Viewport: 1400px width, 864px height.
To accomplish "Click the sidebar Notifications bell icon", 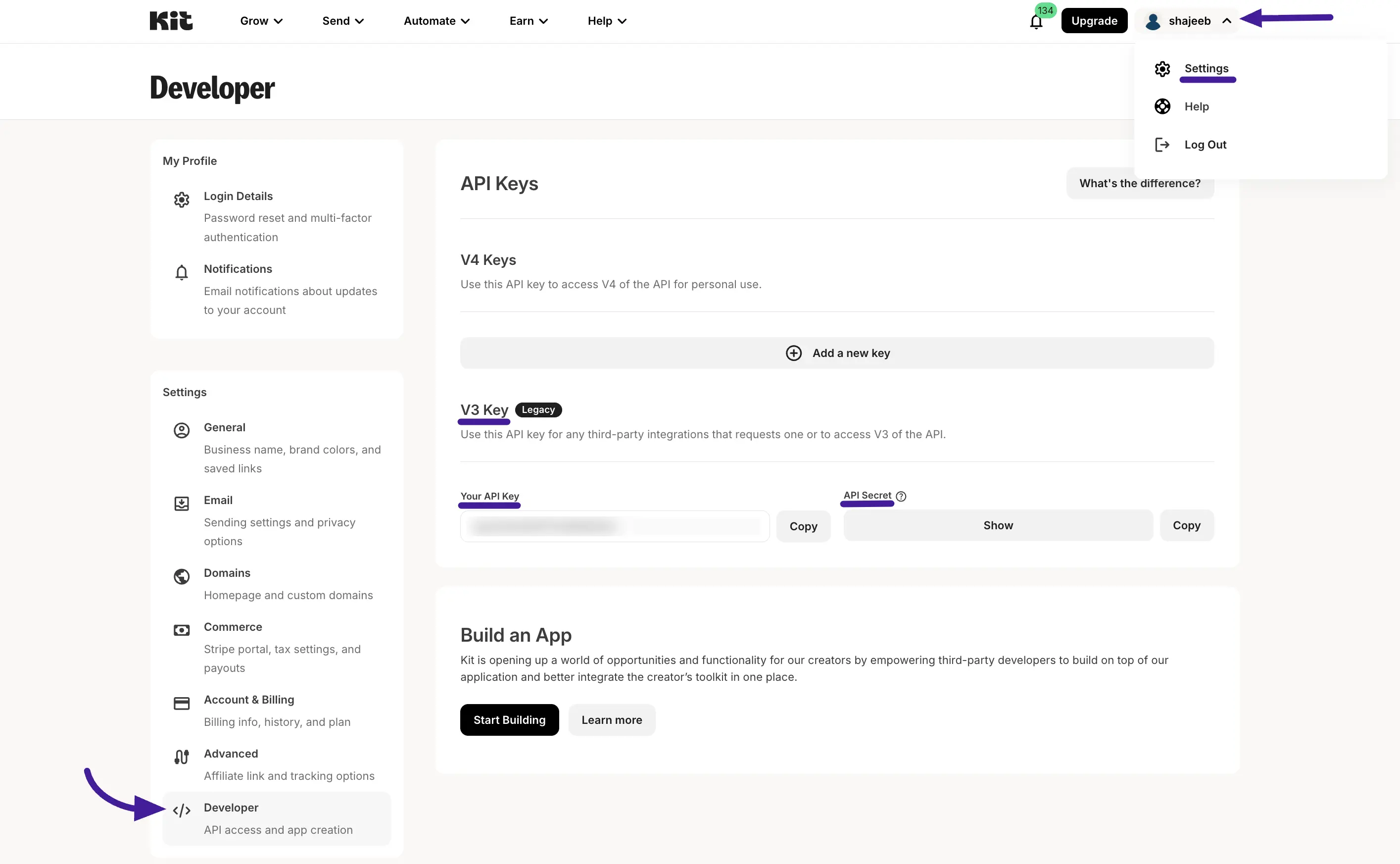I will [x=182, y=273].
